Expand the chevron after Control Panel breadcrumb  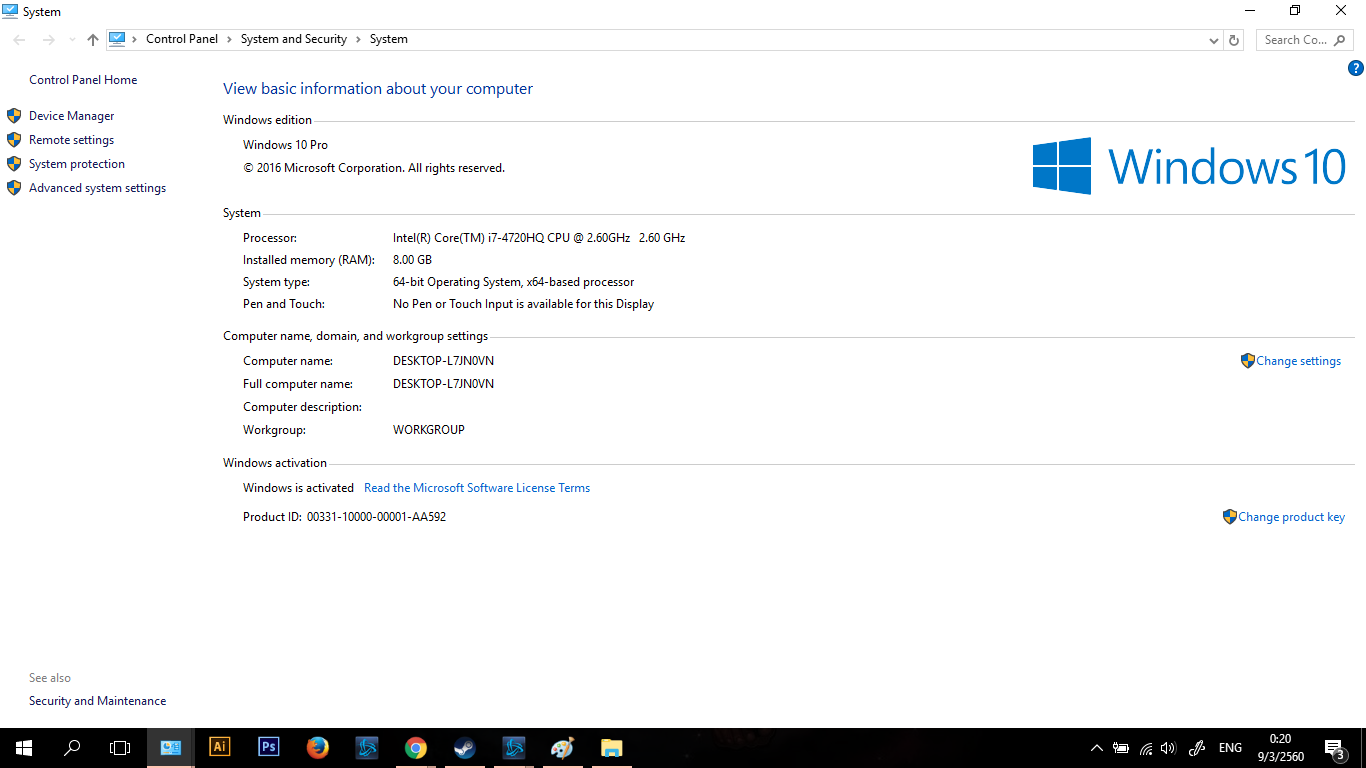229,39
